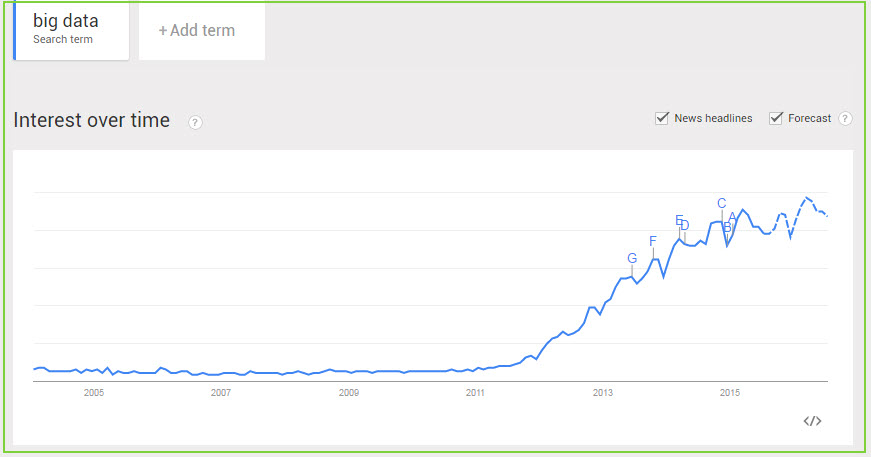Uncheck the Forecast checkbox
Viewport: 871px width, 457px height.
[x=775, y=118]
